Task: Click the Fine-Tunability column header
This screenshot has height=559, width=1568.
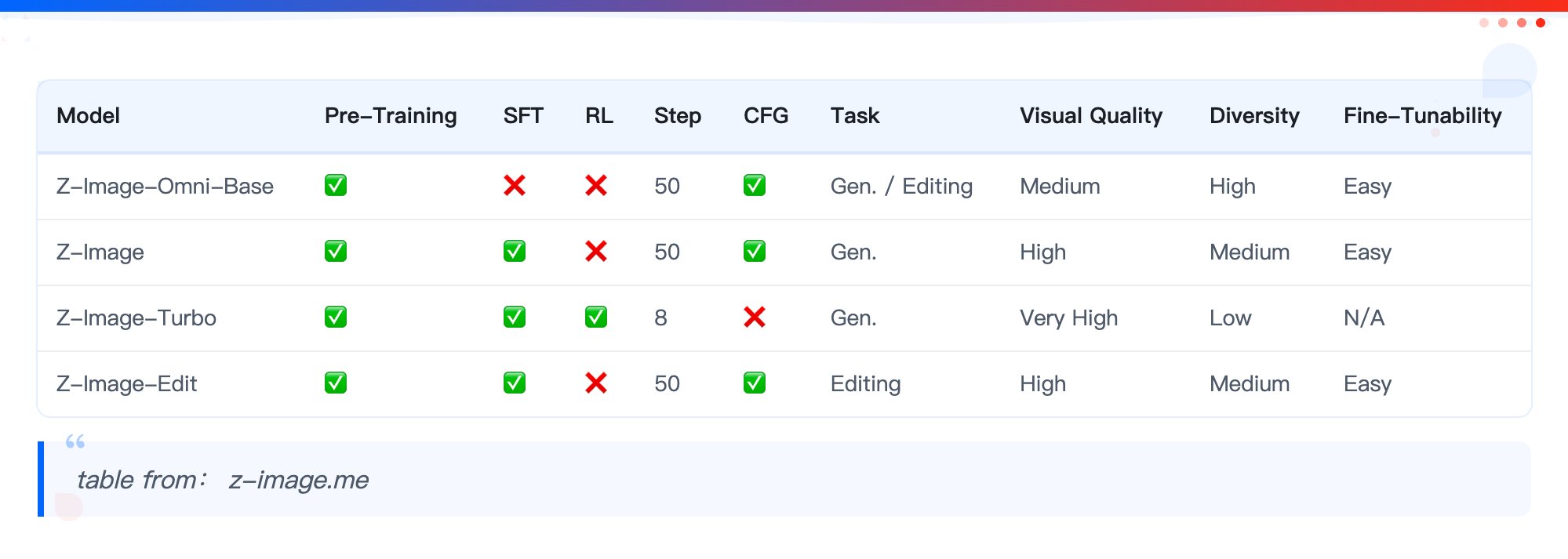Action: pos(1422,116)
